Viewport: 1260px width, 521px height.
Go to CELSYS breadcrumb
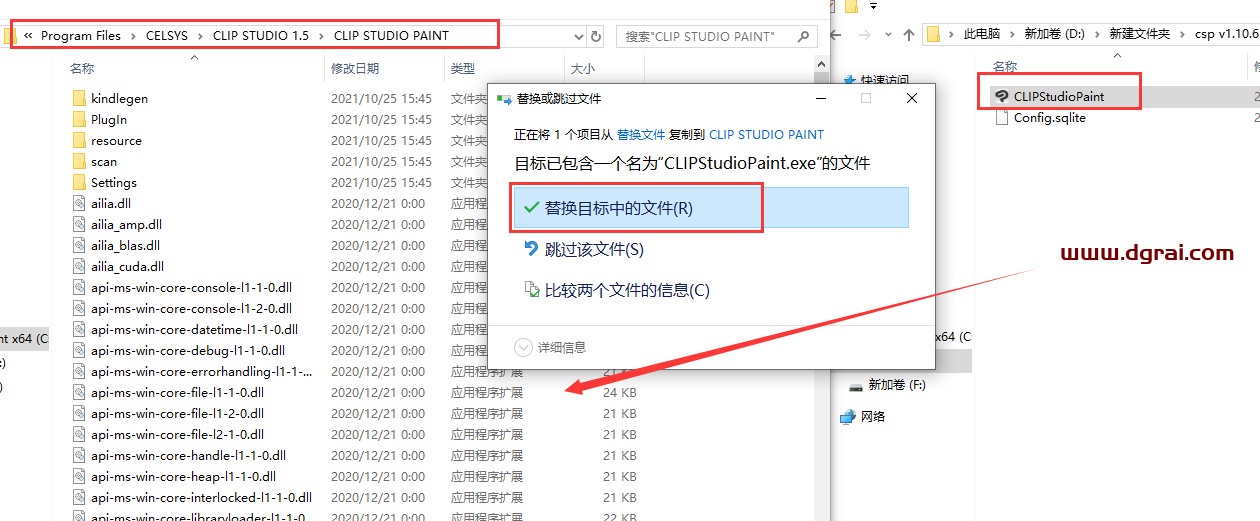[166, 36]
